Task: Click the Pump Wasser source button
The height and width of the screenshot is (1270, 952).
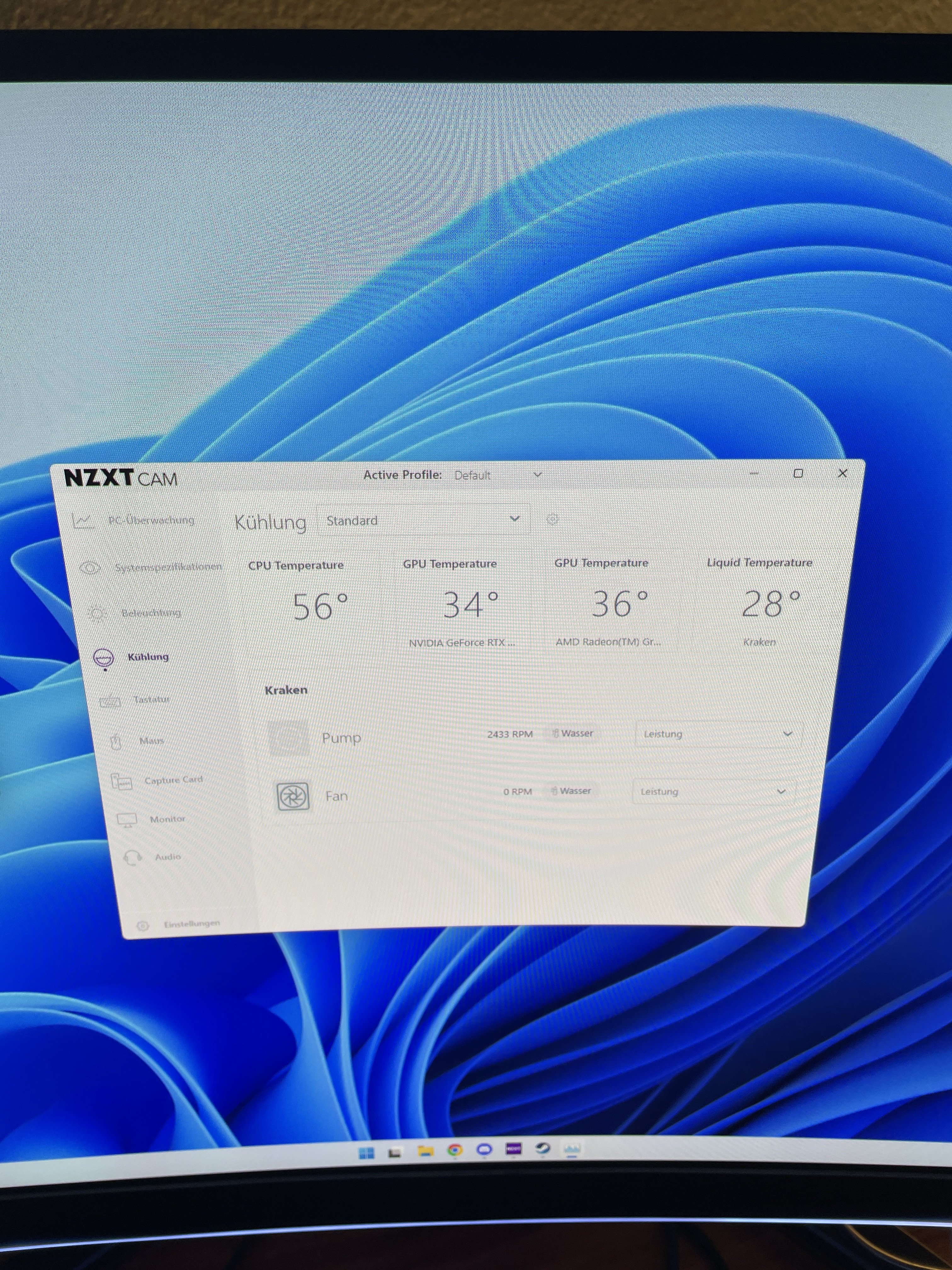Action: pyautogui.click(x=573, y=734)
